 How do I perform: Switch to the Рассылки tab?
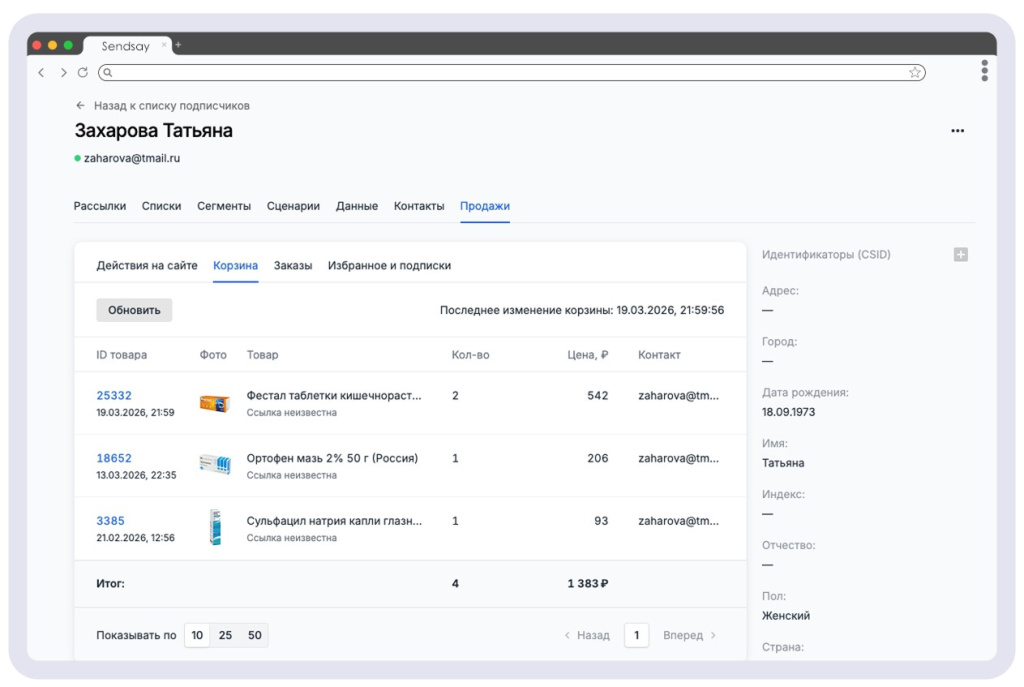100,206
